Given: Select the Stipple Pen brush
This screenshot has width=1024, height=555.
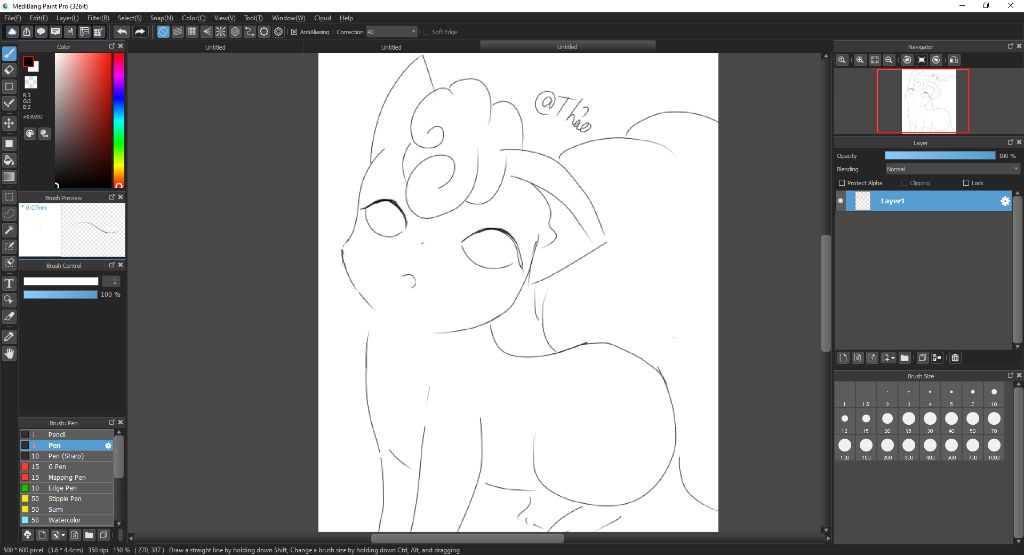Looking at the screenshot, I should click(x=67, y=498).
